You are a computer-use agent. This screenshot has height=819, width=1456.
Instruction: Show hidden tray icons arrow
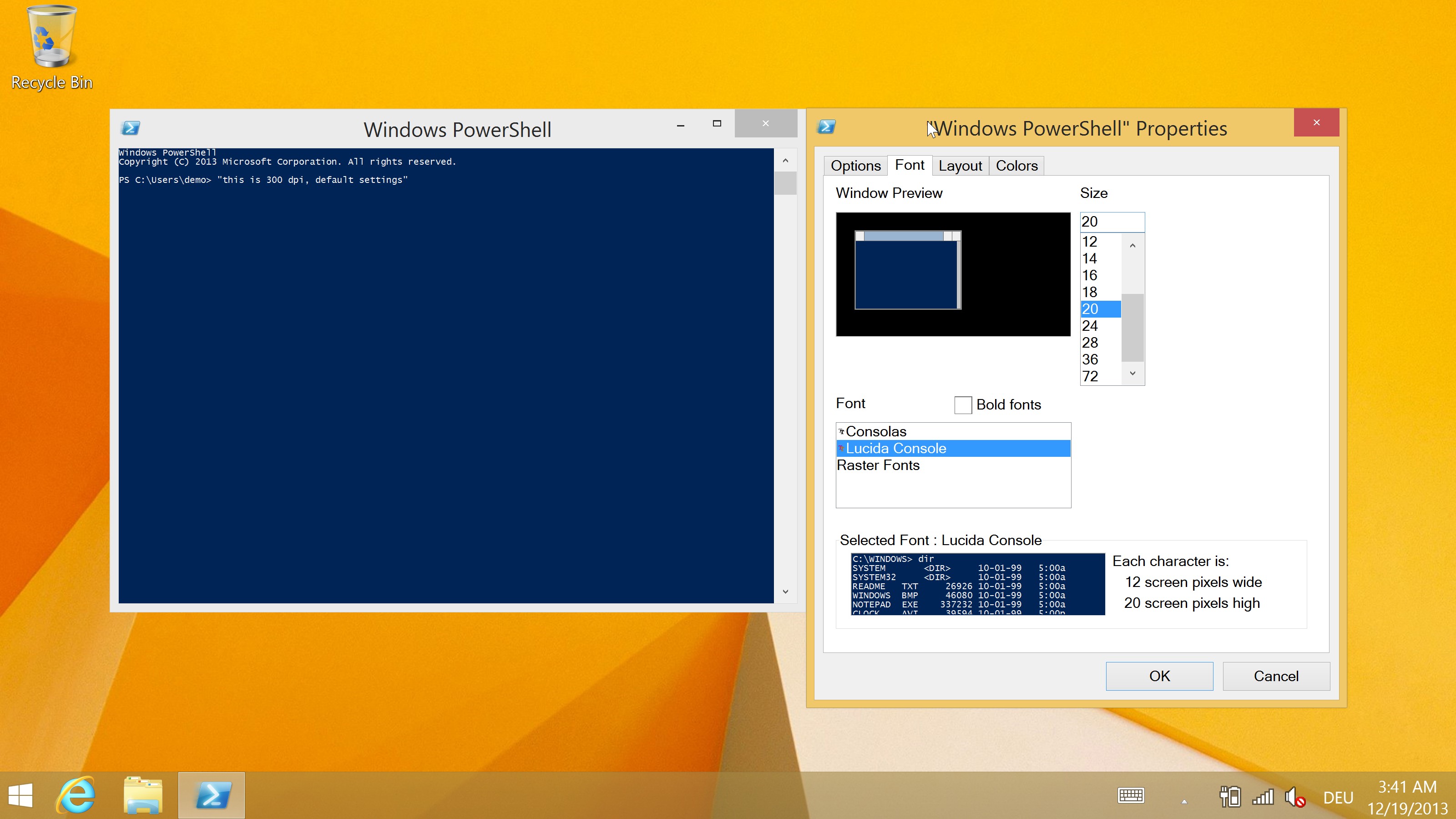(x=1184, y=801)
